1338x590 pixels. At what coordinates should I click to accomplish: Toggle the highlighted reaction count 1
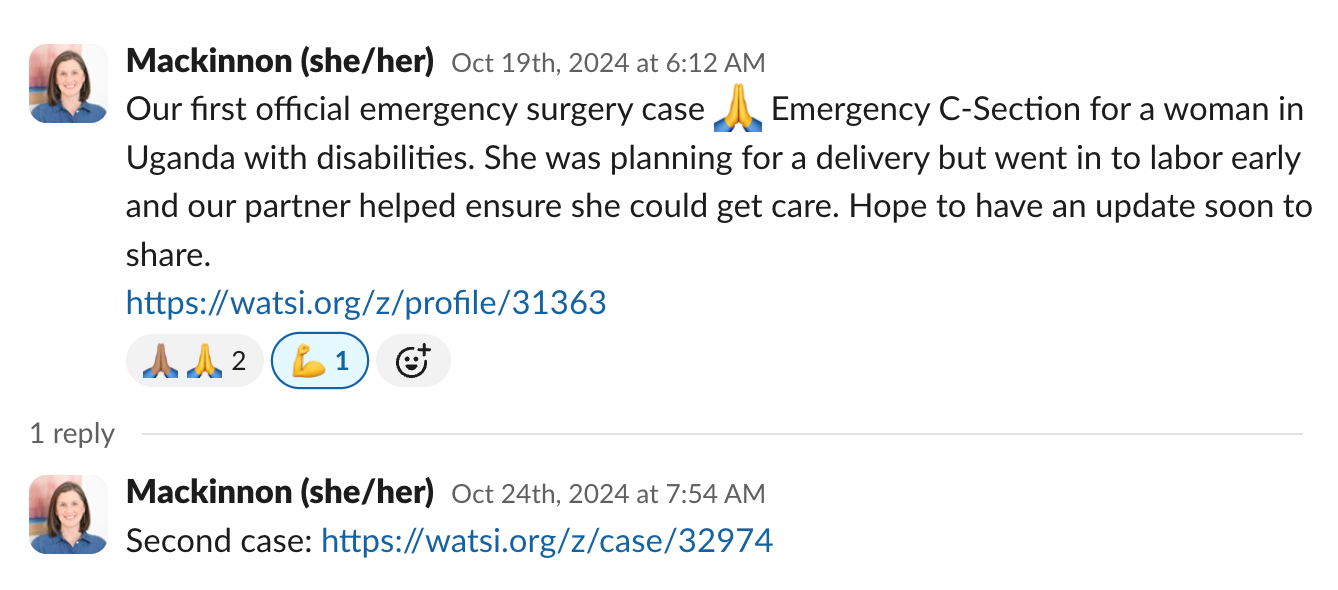click(341, 360)
